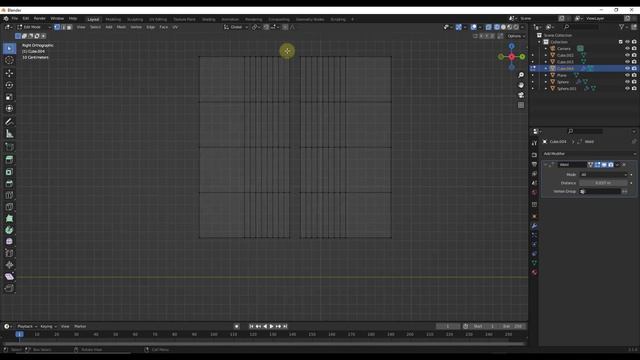Open the Window menu
Image resolution: width=640 pixels, height=360 pixels.
click(x=57, y=19)
